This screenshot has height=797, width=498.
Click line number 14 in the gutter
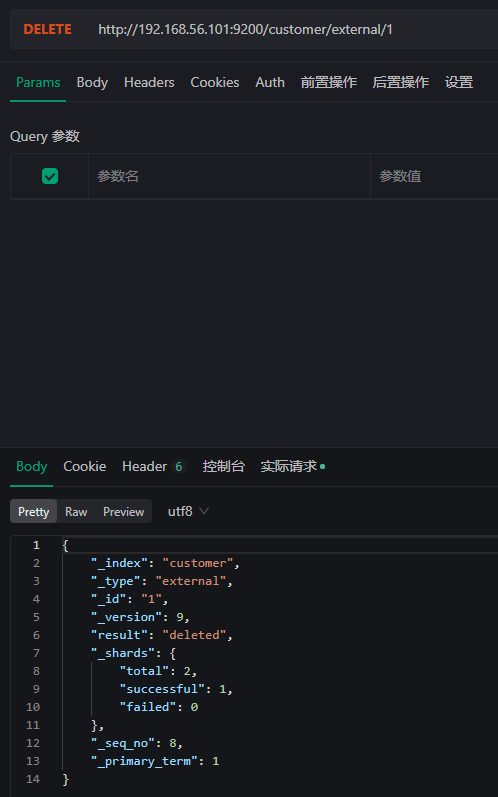click(x=33, y=779)
